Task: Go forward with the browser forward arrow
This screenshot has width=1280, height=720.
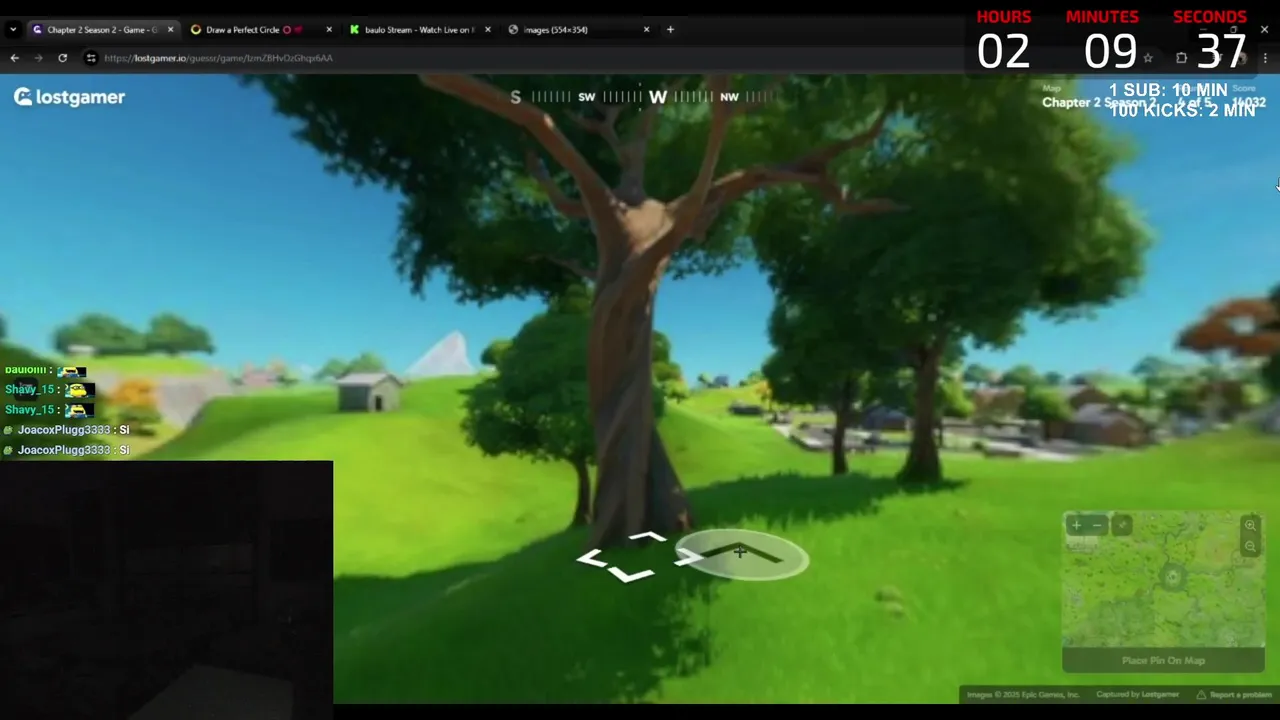Action: [x=38, y=58]
